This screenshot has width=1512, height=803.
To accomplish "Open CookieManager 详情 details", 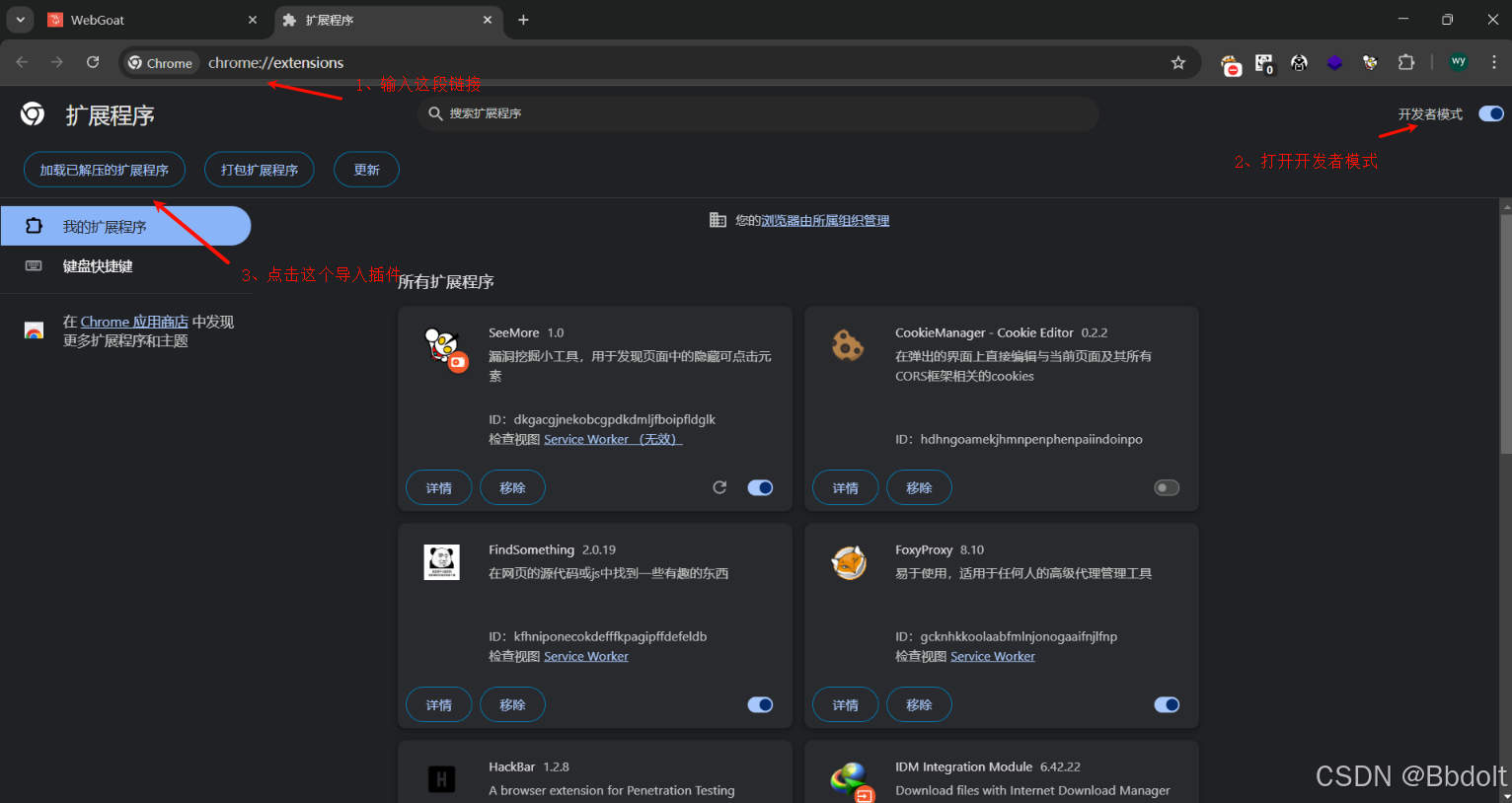I will [846, 487].
